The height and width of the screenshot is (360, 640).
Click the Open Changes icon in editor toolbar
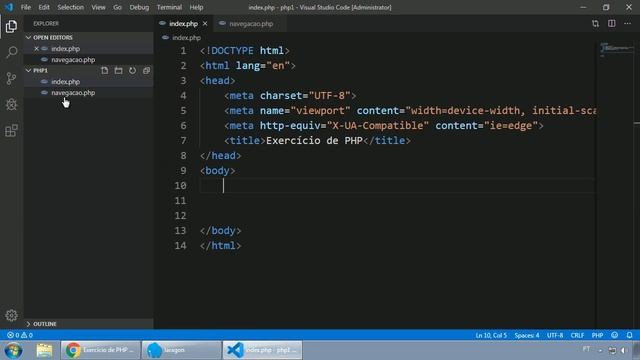click(596, 24)
